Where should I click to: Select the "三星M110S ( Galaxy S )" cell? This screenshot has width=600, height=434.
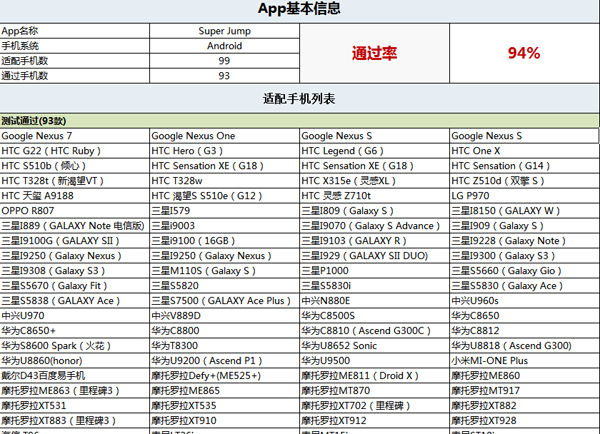[x=224, y=271]
